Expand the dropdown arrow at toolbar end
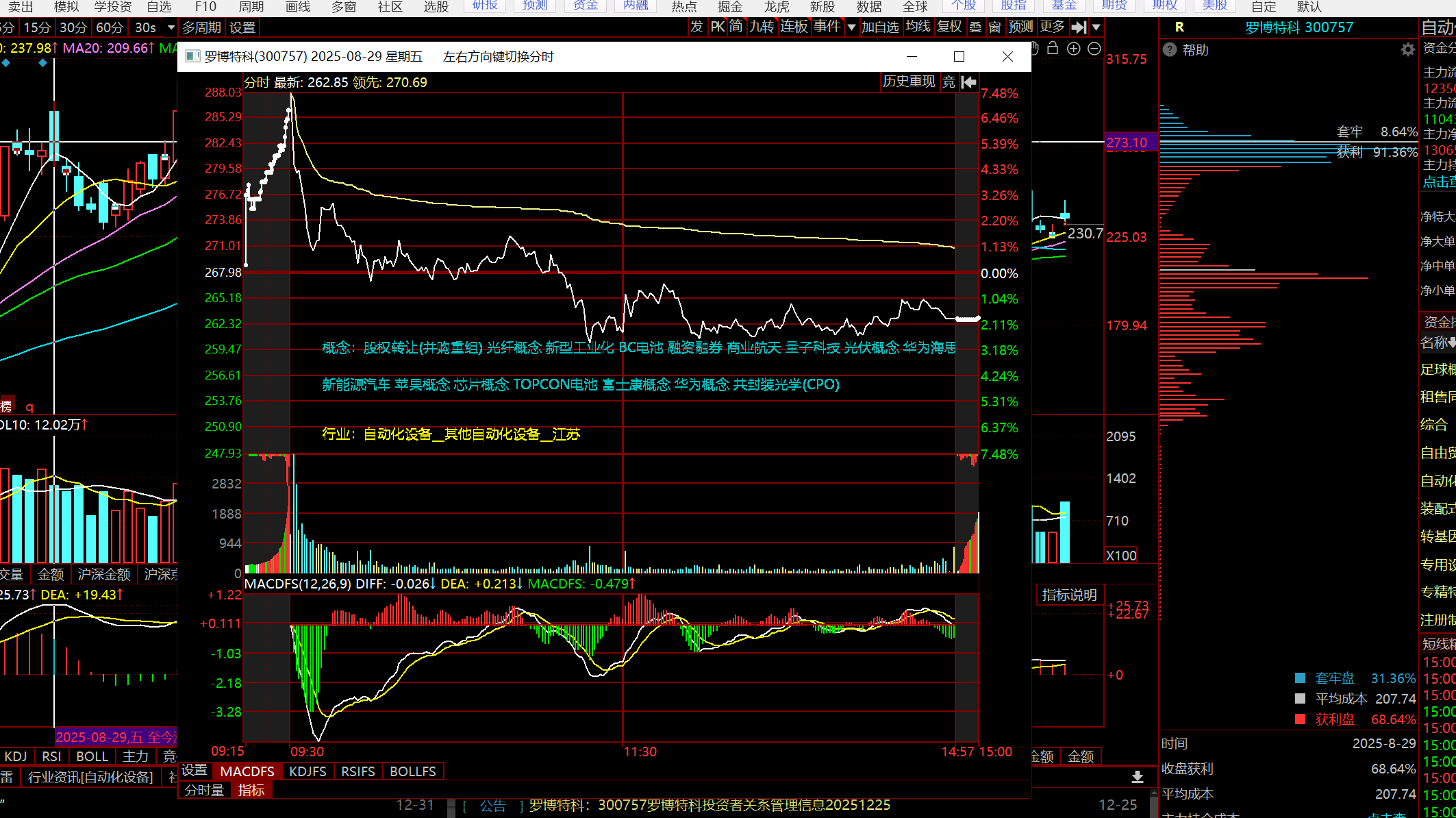Viewport: 1456px width, 818px height. point(1096,27)
